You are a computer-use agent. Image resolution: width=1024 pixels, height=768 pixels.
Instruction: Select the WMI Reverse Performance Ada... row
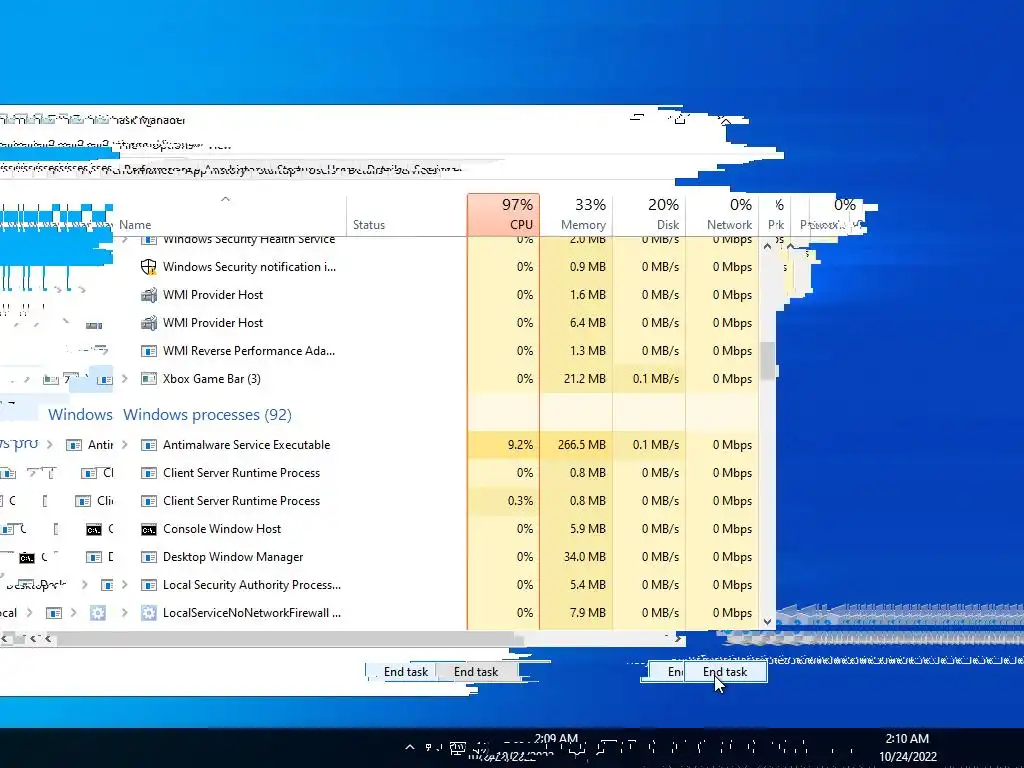[438, 351]
